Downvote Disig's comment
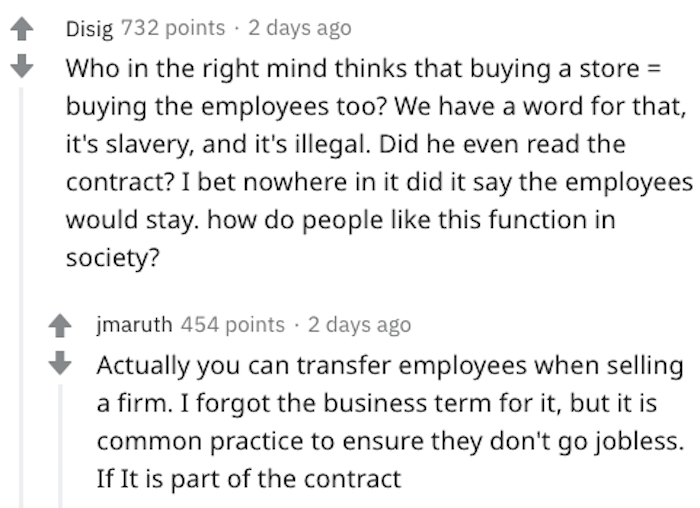The image size is (700, 508). click(21, 69)
